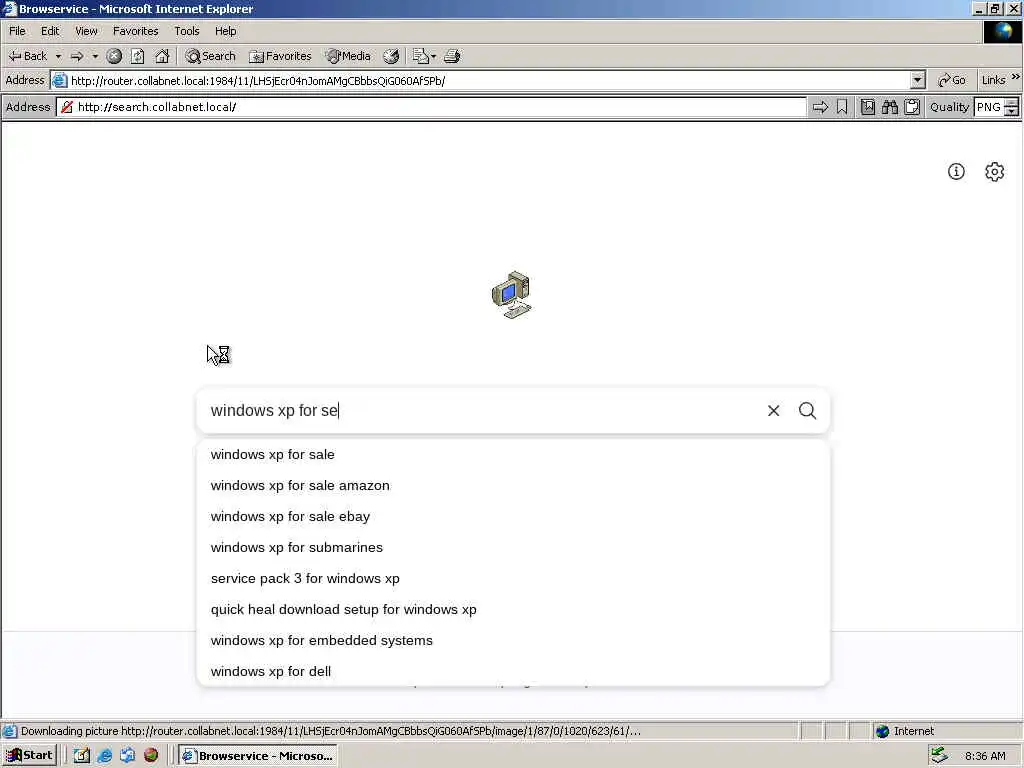The width and height of the screenshot is (1024, 768).
Task: Click the info circle icon
Action: coord(956,172)
